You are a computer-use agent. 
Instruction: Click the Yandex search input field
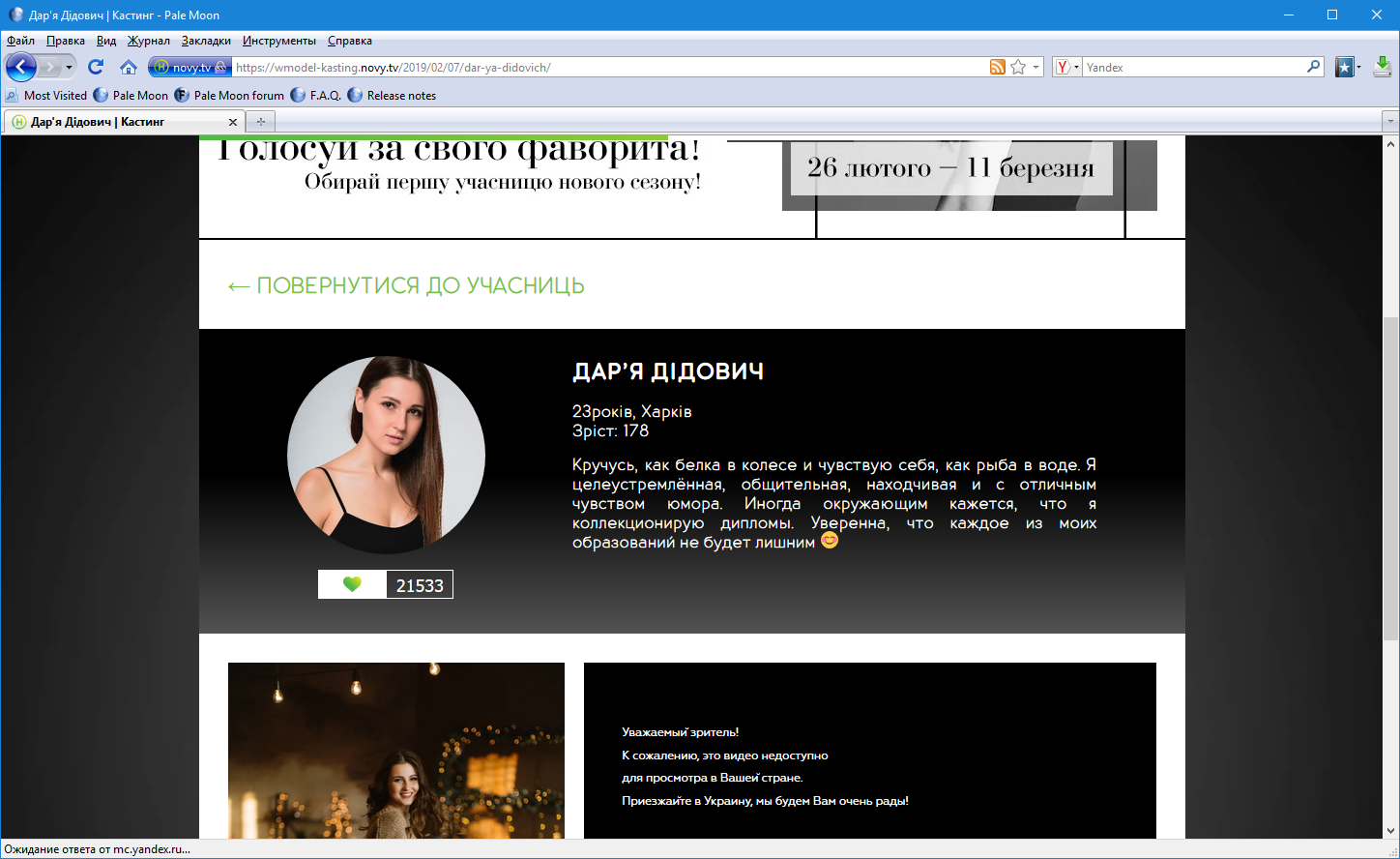[1194, 68]
